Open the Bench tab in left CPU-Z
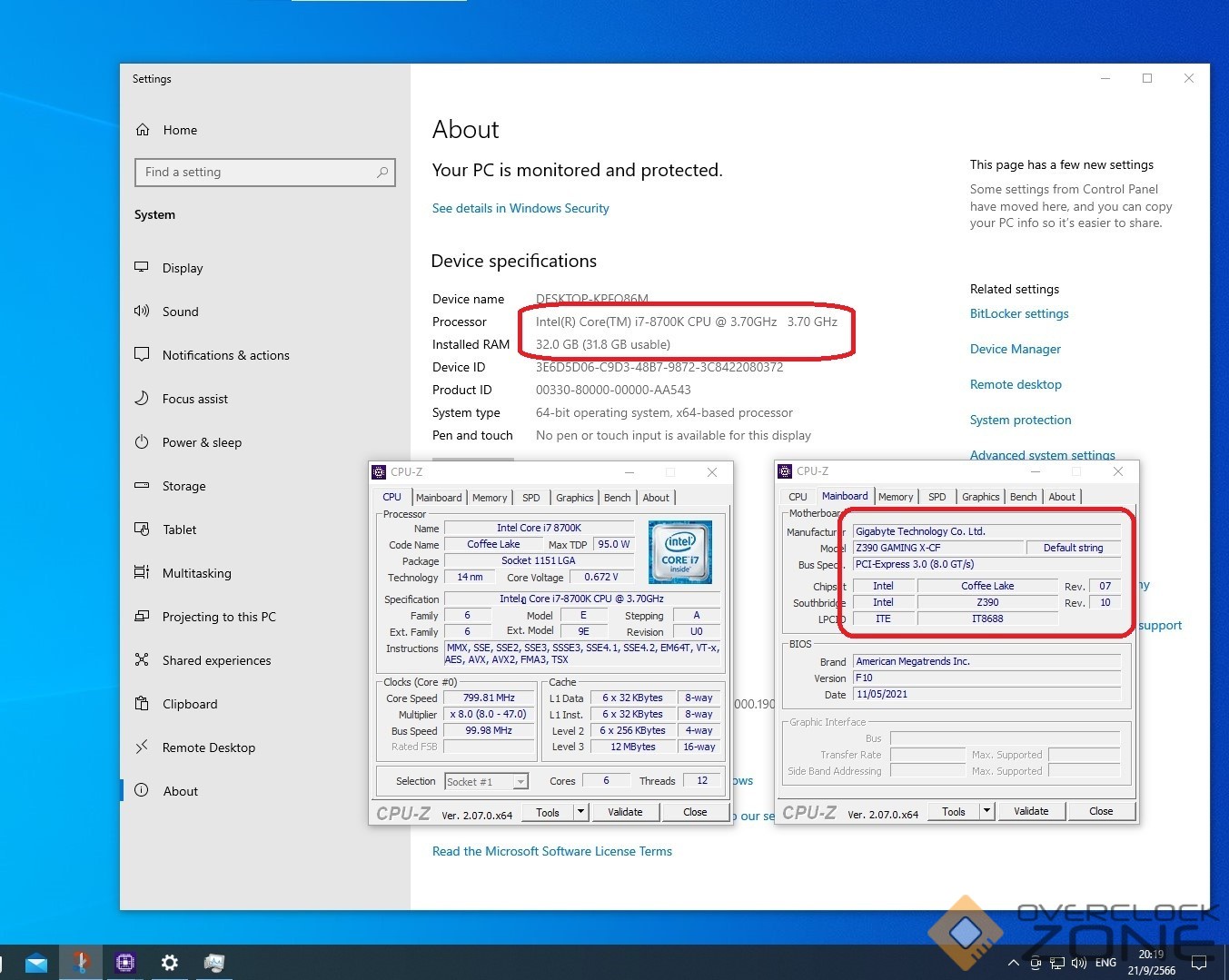Image resolution: width=1229 pixels, height=980 pixels. tap(617, 498)
